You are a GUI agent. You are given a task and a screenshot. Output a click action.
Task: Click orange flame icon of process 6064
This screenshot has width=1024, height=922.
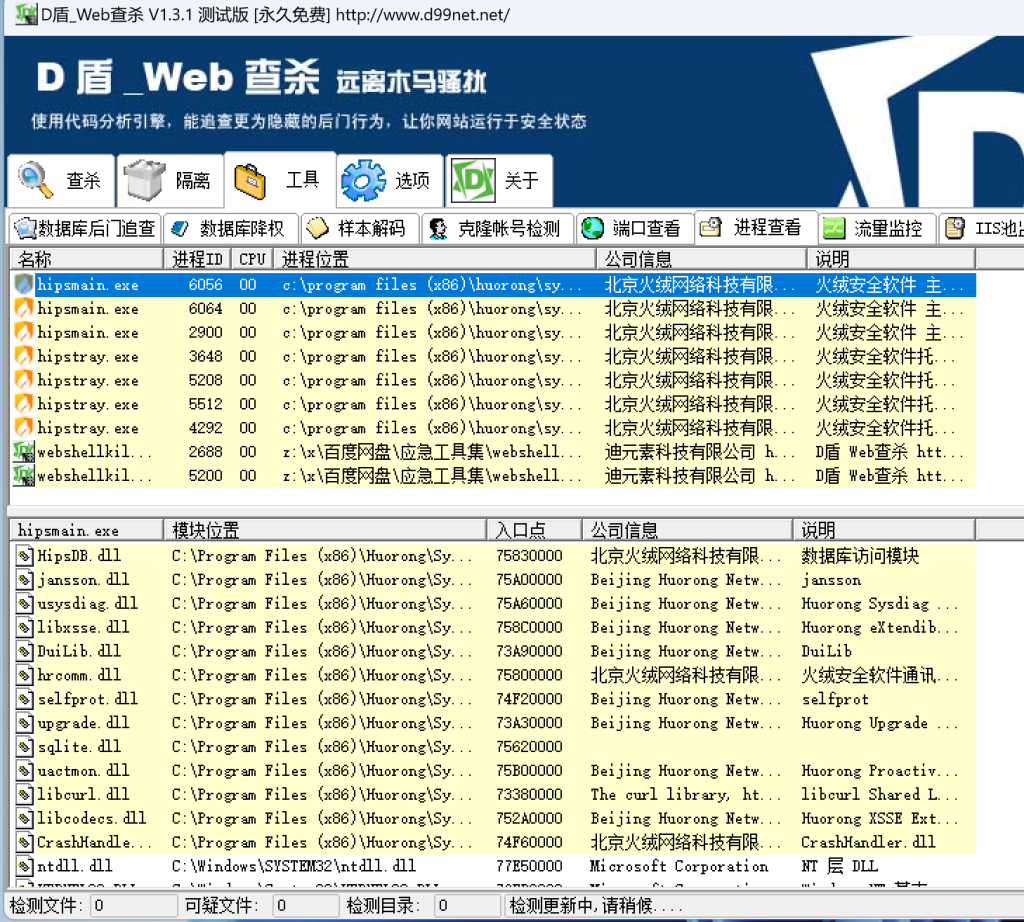pos(24,308)
